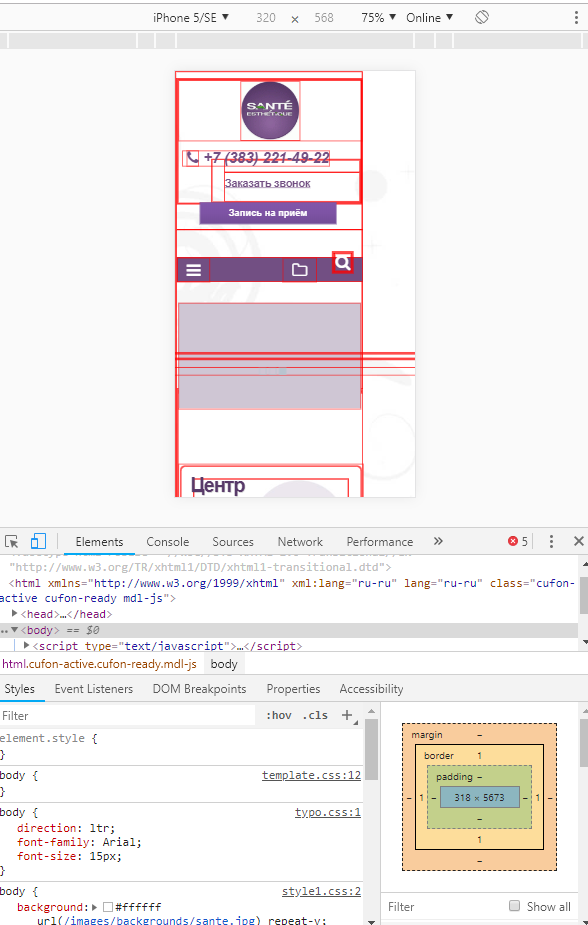The height and width of the screenshot is (925, 588).
Task: Click the 318 × 5673 content box
Action: click(x=479, y=798)
